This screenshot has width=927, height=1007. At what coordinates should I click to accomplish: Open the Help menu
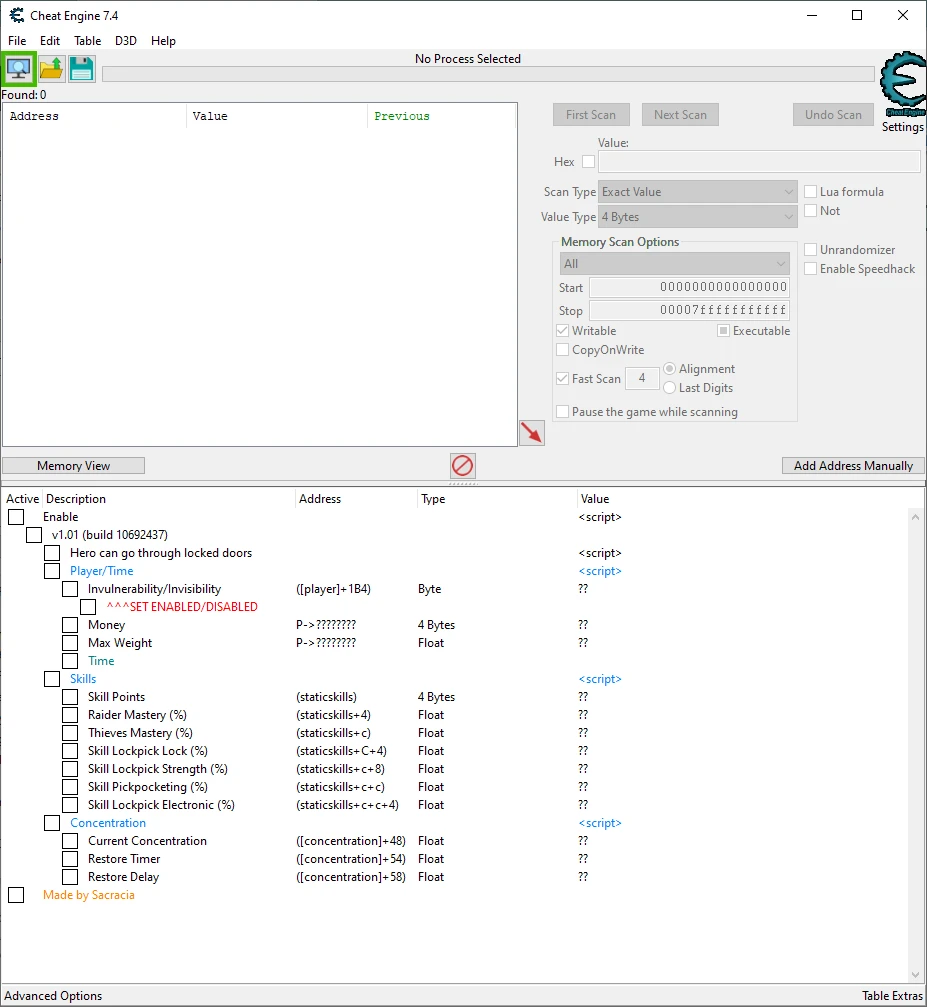click(163, 40)
